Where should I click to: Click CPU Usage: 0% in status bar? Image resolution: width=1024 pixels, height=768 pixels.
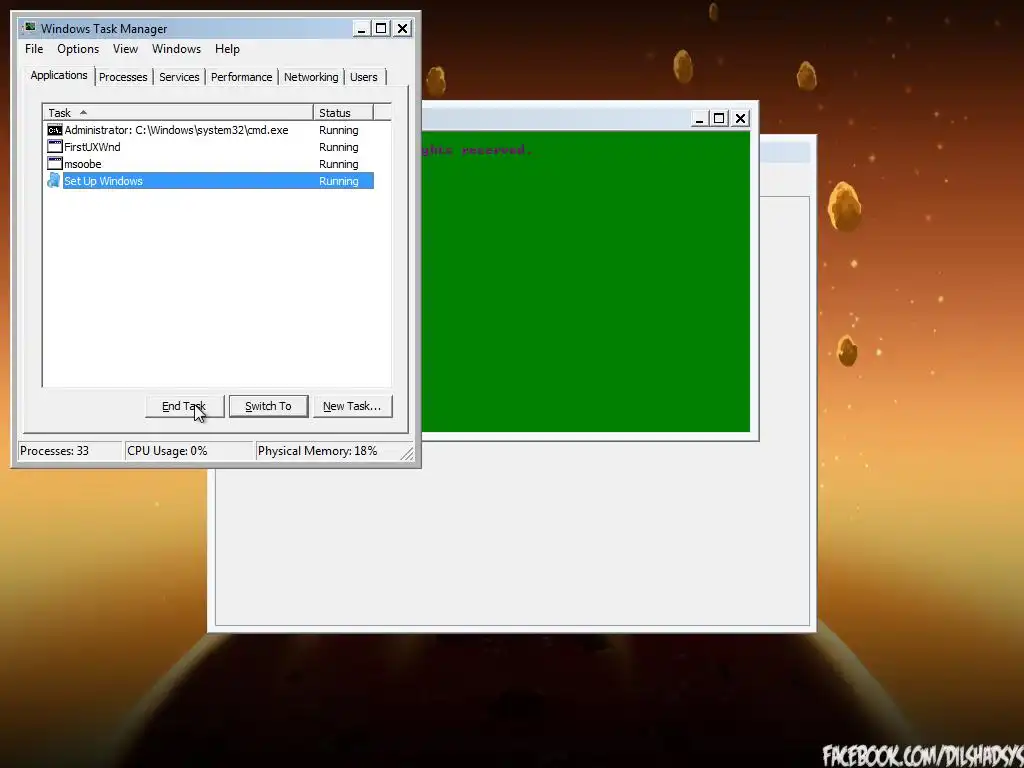point(167,451)
